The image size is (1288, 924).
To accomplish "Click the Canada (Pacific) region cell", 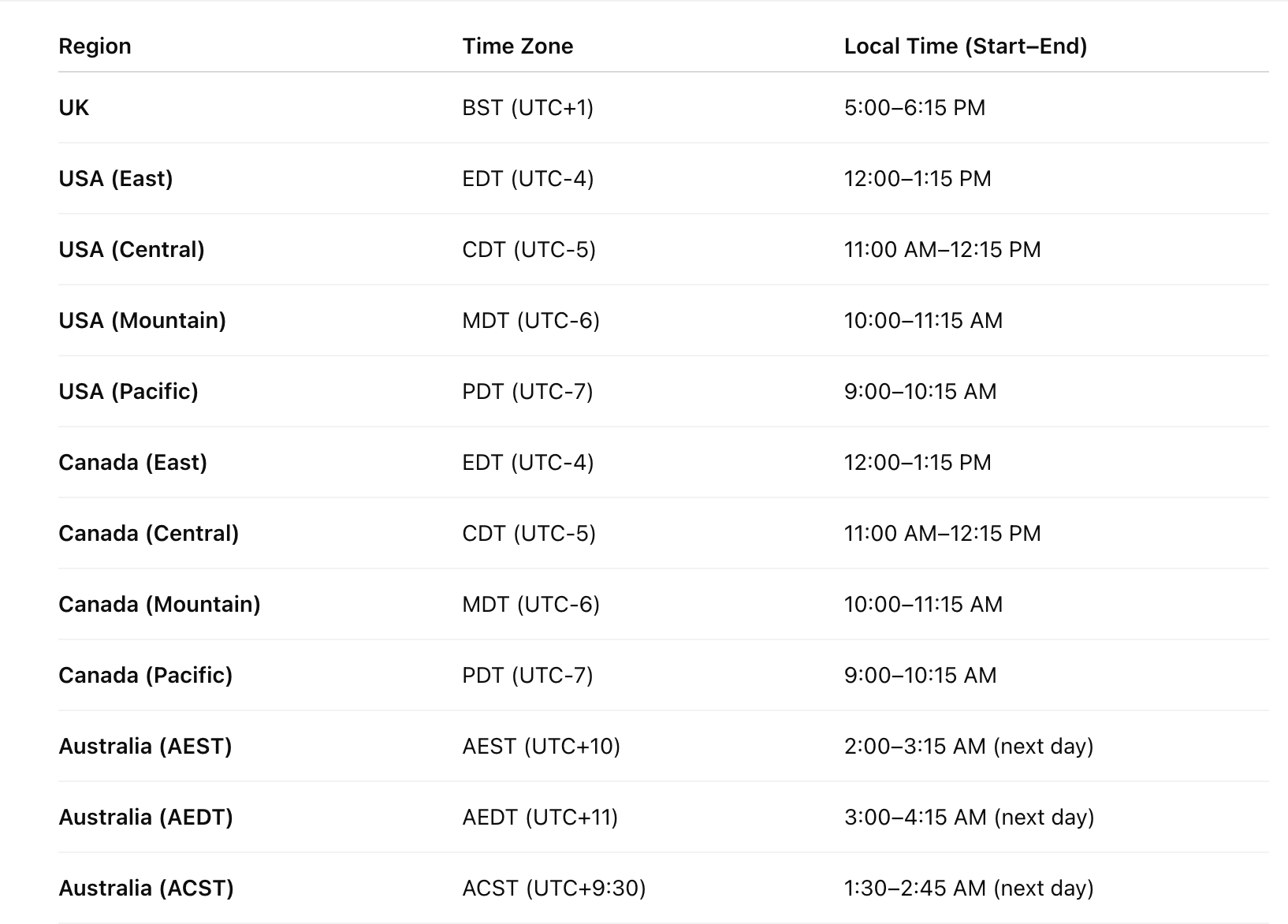I will pyautogui.click(x=145, y=675).
